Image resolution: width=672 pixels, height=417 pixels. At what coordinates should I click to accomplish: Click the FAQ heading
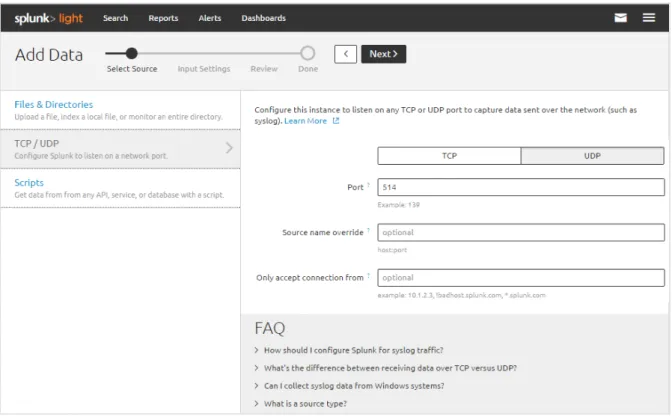(270, 328)
